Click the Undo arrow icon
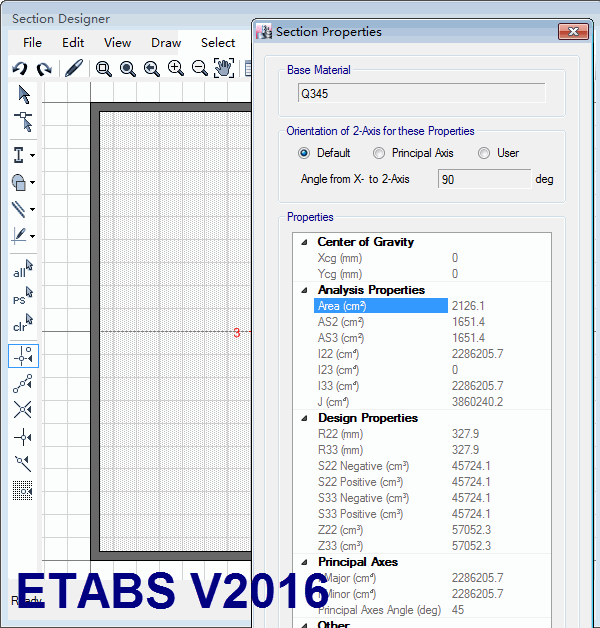Screen dimensions: 600x628 tap(20, 68)
